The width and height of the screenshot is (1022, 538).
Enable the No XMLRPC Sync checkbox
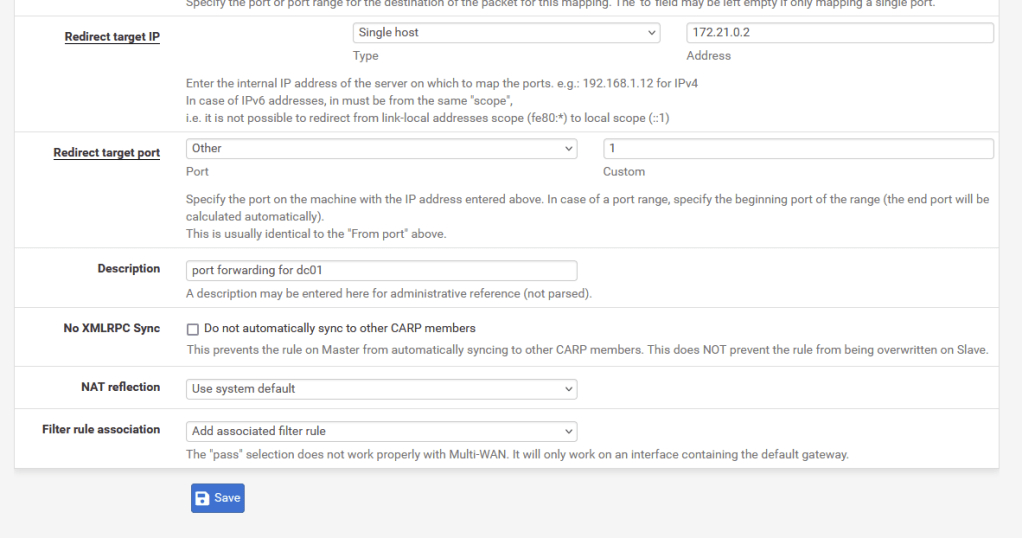click(x=193, y=329)
